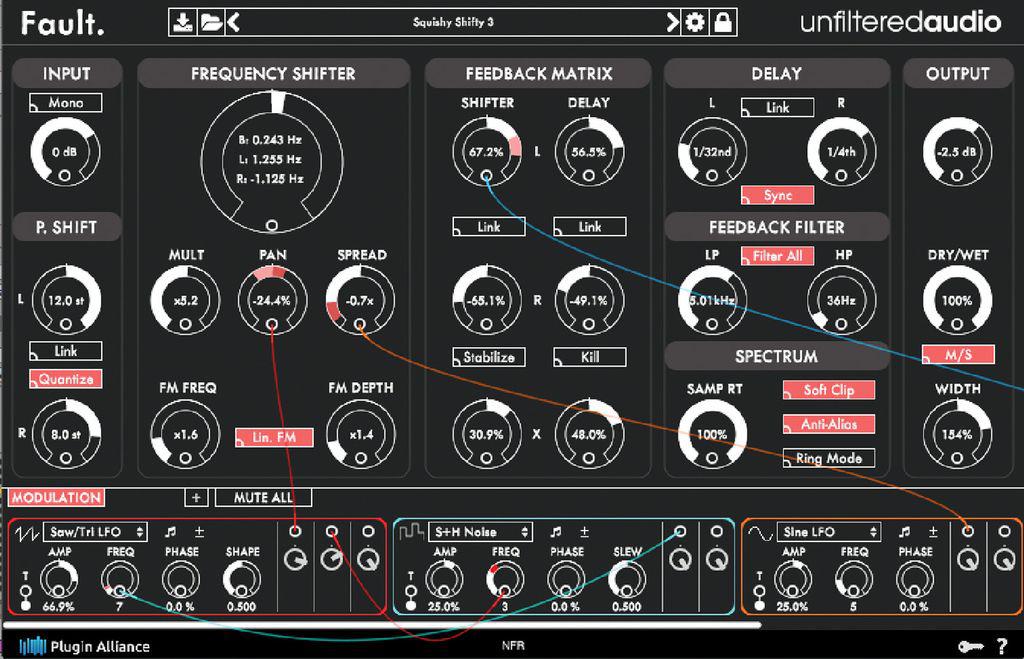Adjust the Input 0 dB gain knob
This screenshot has height=659, width=1024.
(x=65, y=152)
